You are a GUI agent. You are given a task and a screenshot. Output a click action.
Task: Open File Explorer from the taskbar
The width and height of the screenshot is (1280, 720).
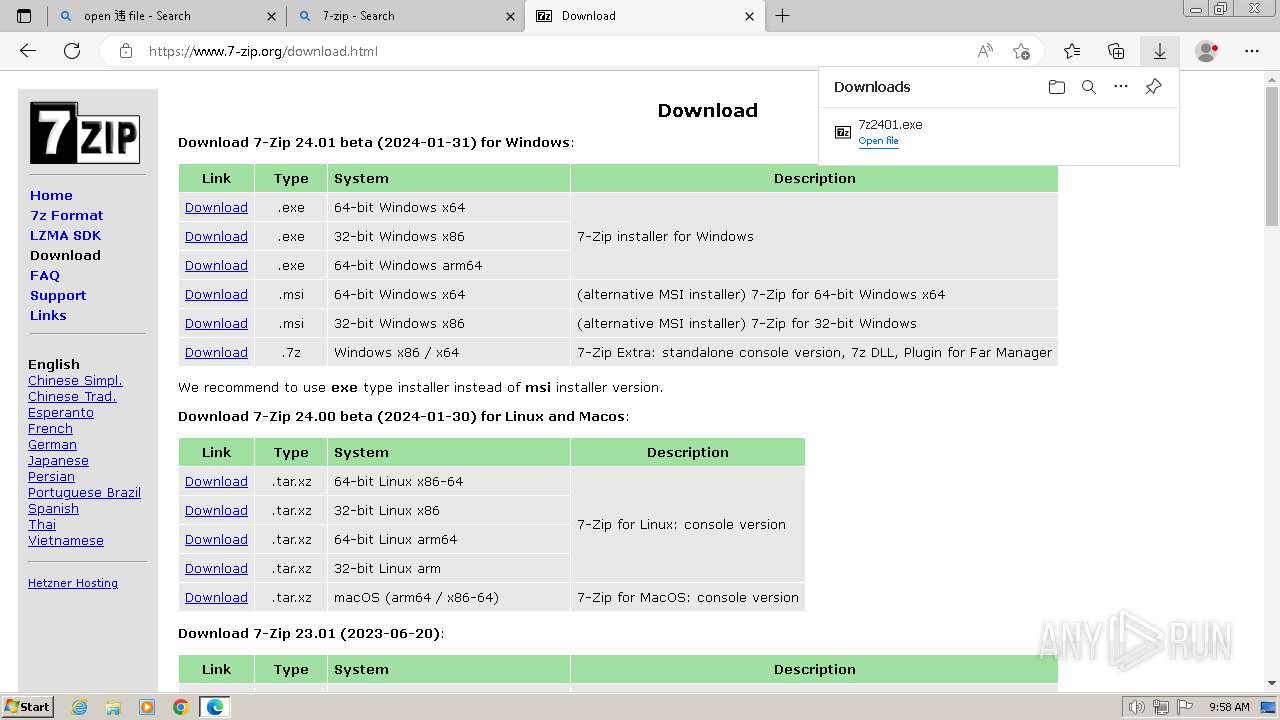113,707
